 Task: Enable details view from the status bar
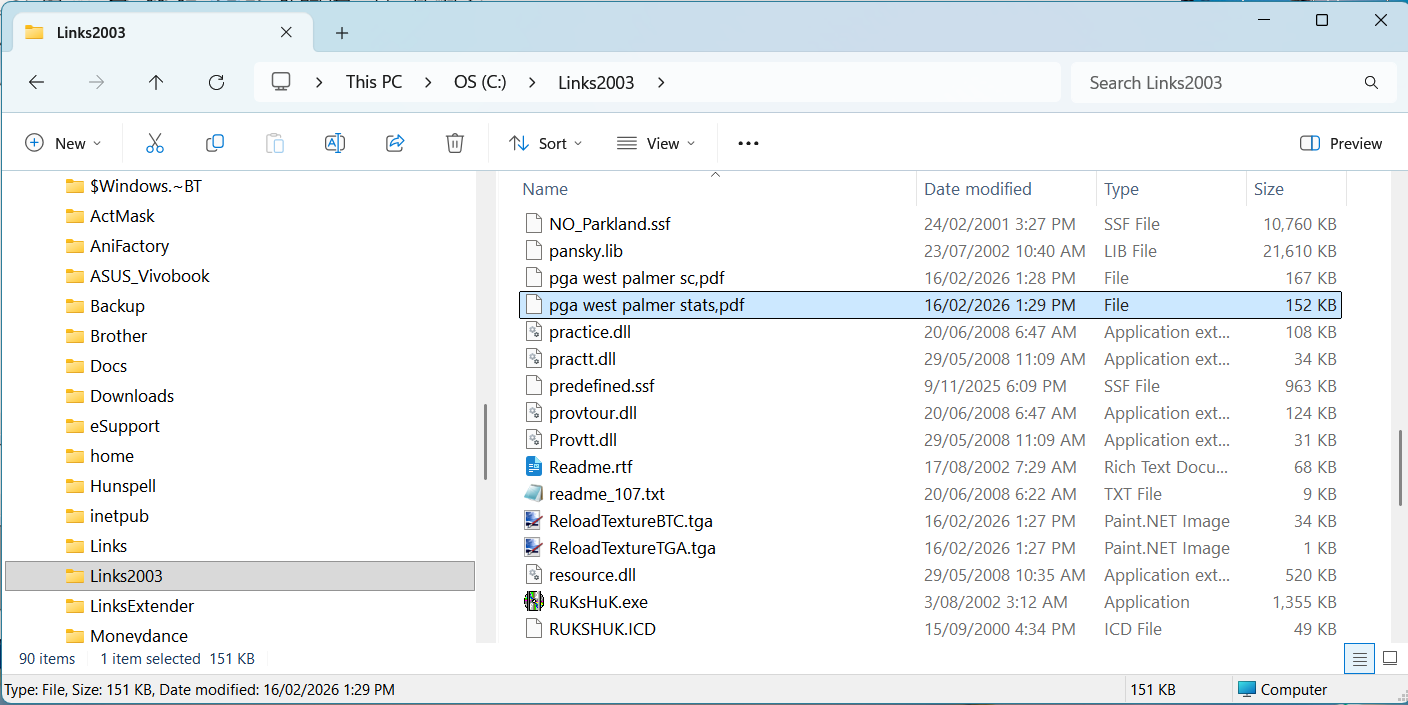click(x=1359, y=658)
